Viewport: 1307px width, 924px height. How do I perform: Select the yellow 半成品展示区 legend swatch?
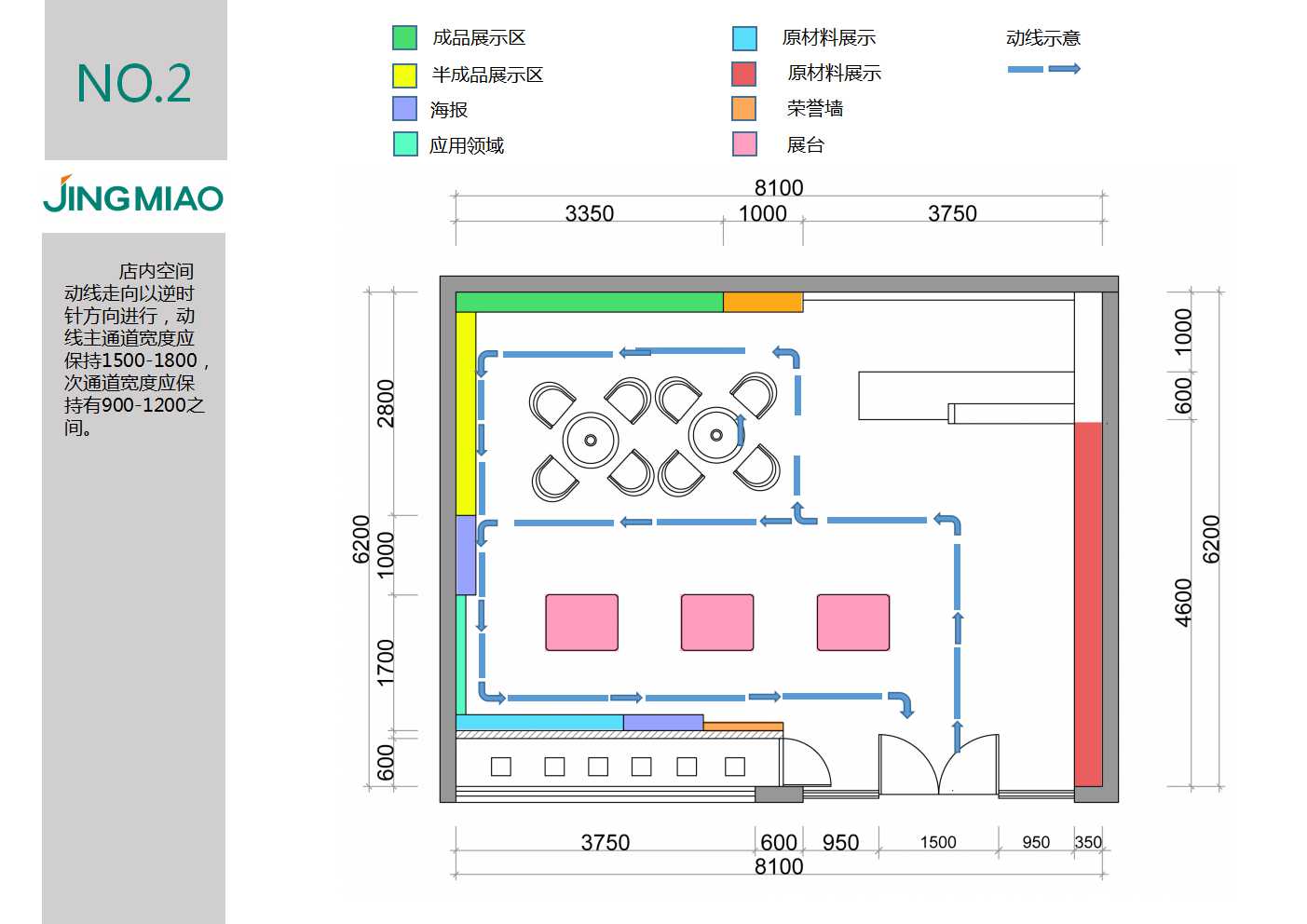pyautogui.click(x=404, y=75)
